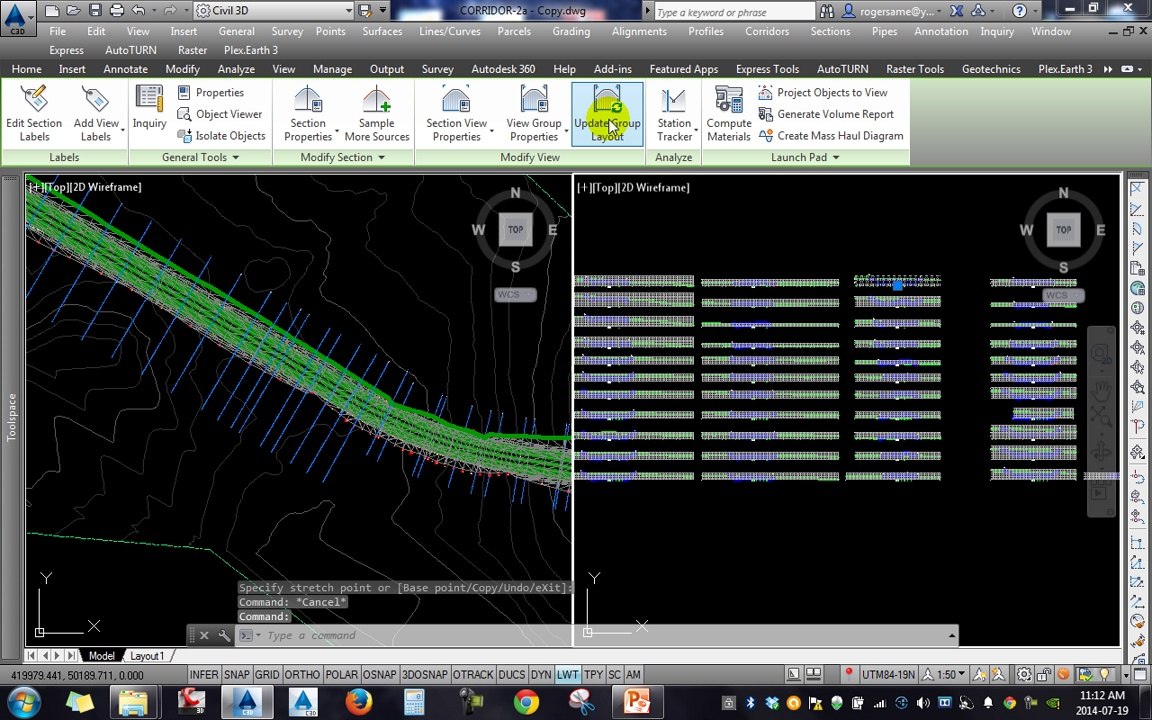
Task: Open Edit Section Labels tool
Action: (34, 114)
